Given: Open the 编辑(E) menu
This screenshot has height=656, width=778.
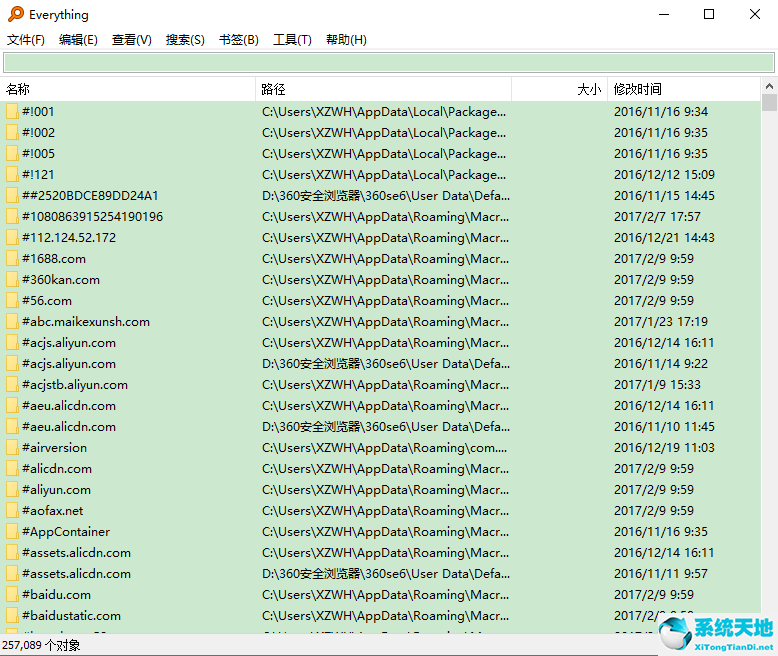Looking at the screenshot, I should tap(78, 40).
